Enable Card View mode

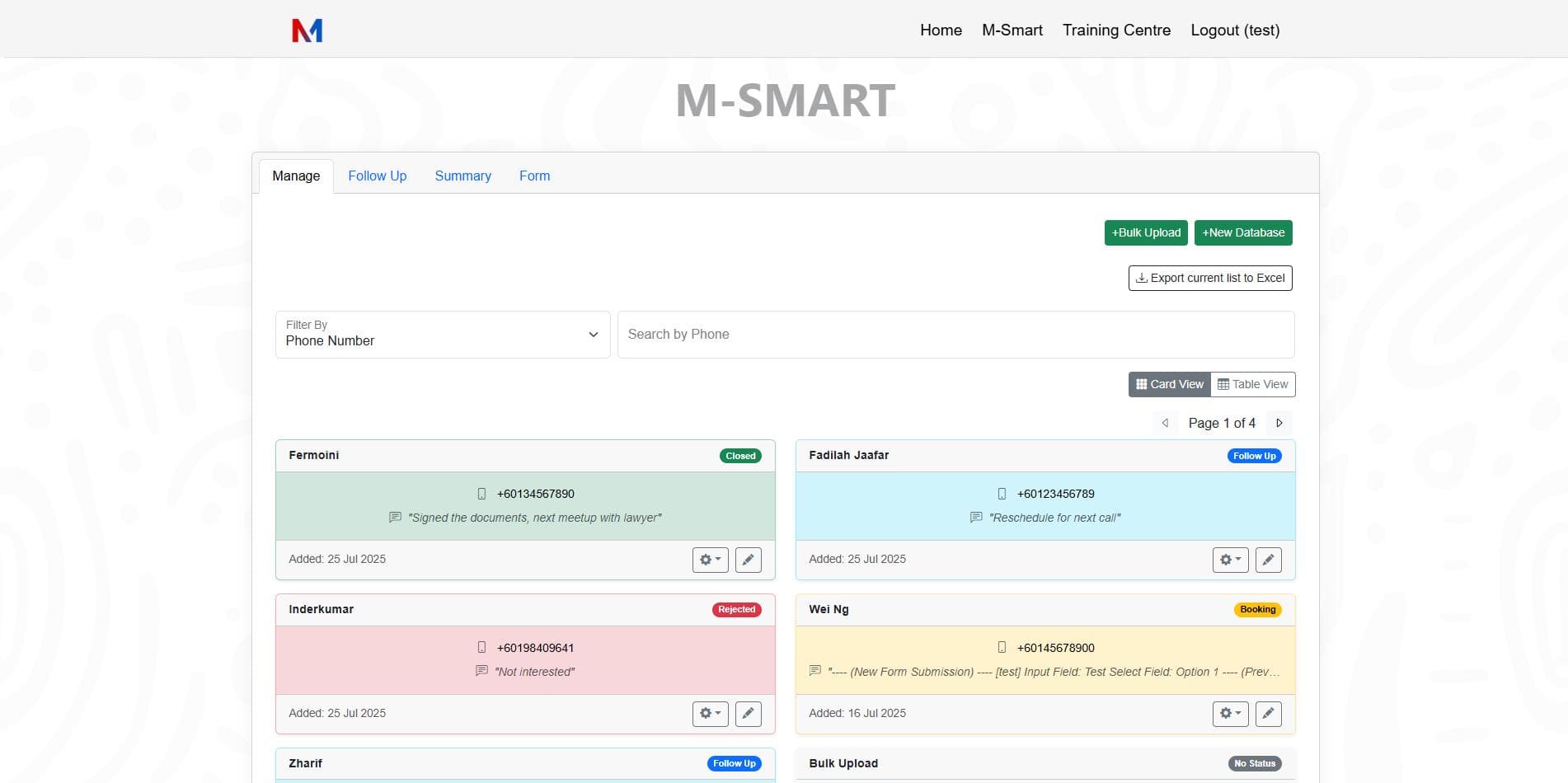(1168, 384)
